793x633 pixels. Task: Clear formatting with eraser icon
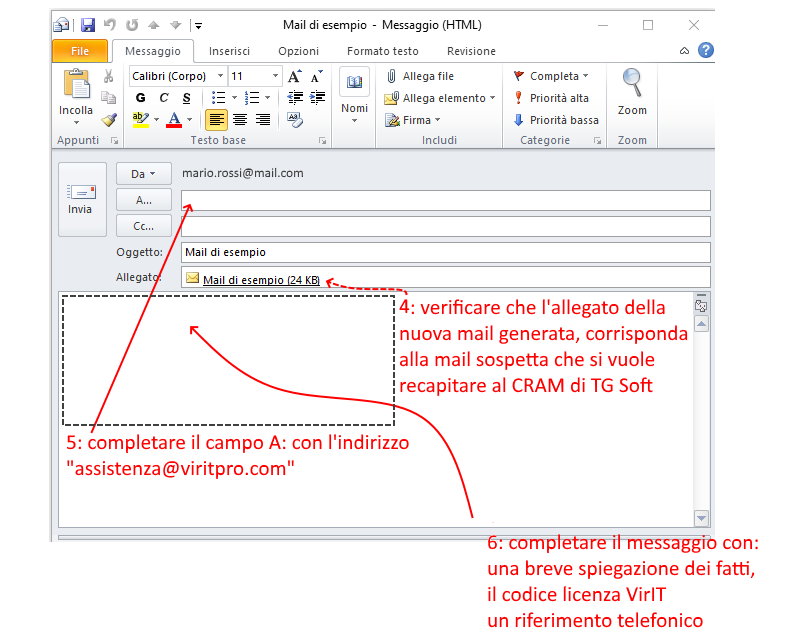[x=294, y=120]
